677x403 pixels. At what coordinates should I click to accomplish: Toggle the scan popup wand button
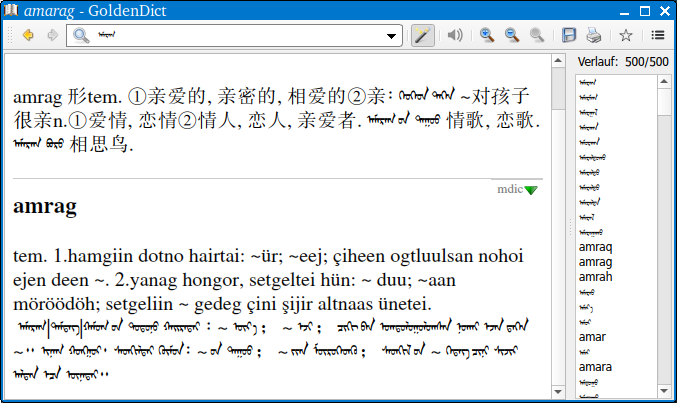point(423,35)
